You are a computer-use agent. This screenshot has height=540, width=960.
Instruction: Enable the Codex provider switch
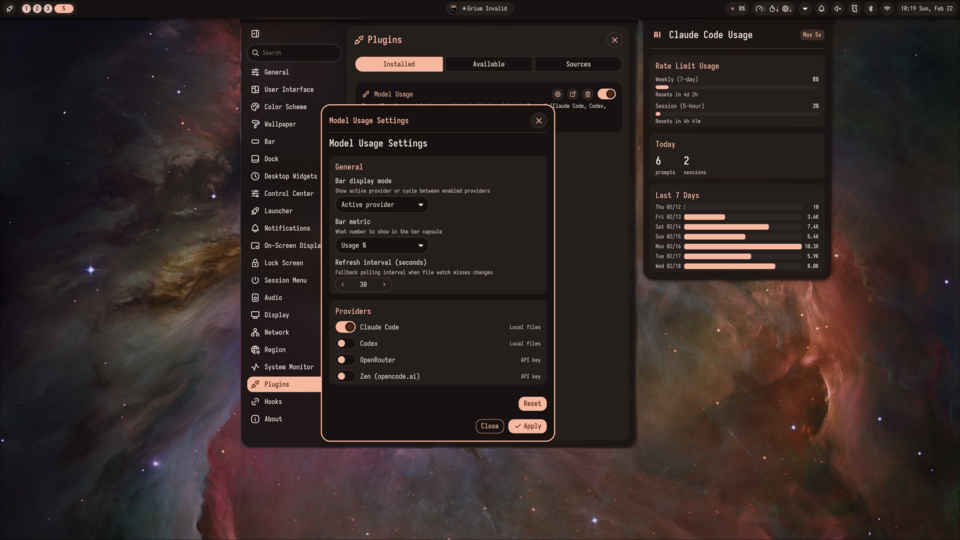(x=345, y=343)
